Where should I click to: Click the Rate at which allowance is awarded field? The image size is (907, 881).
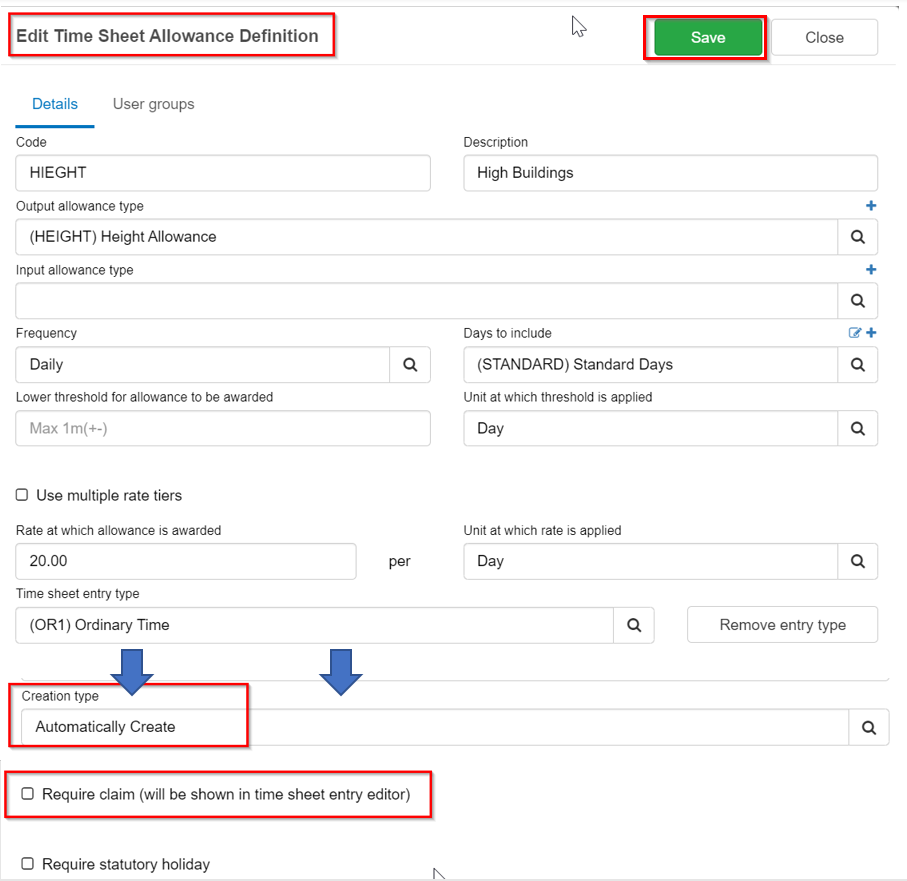tap(186, 561)
